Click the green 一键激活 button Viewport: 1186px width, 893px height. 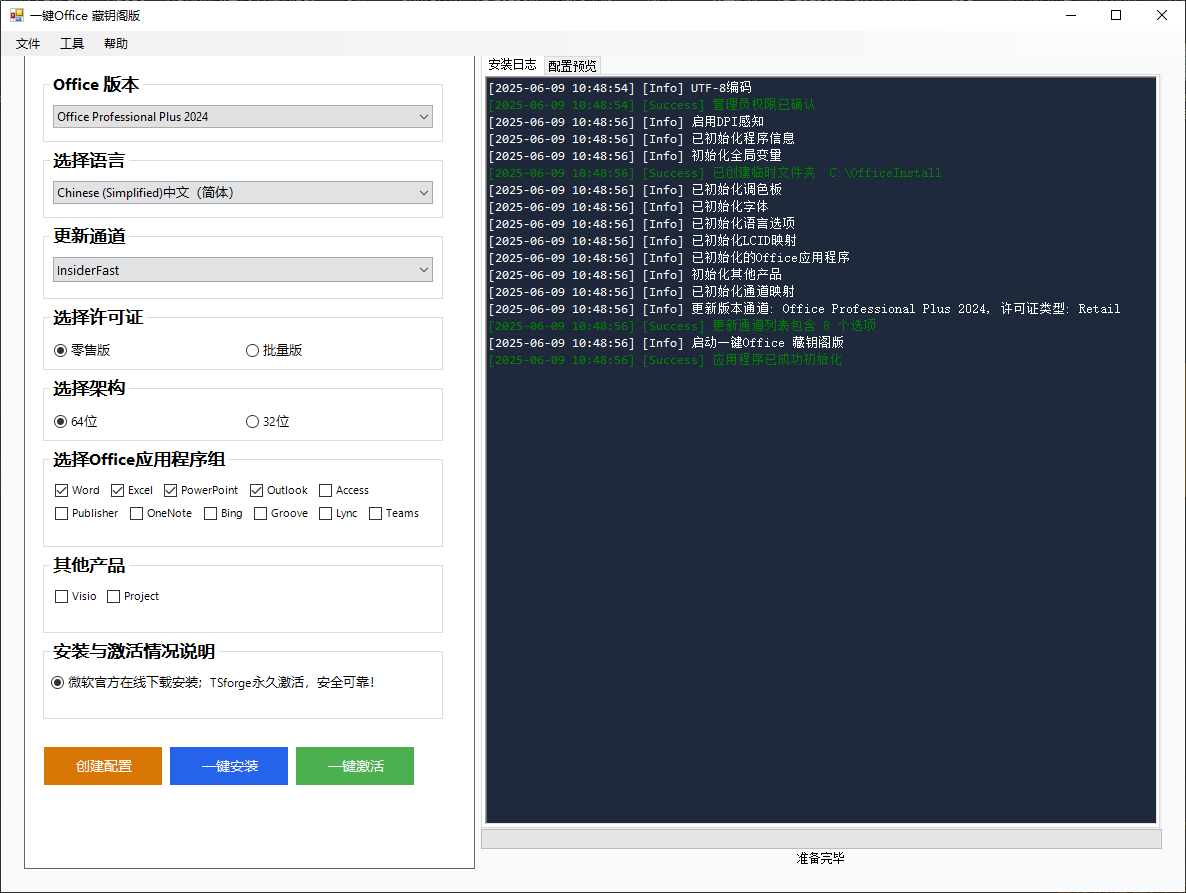tap(355, 766)
